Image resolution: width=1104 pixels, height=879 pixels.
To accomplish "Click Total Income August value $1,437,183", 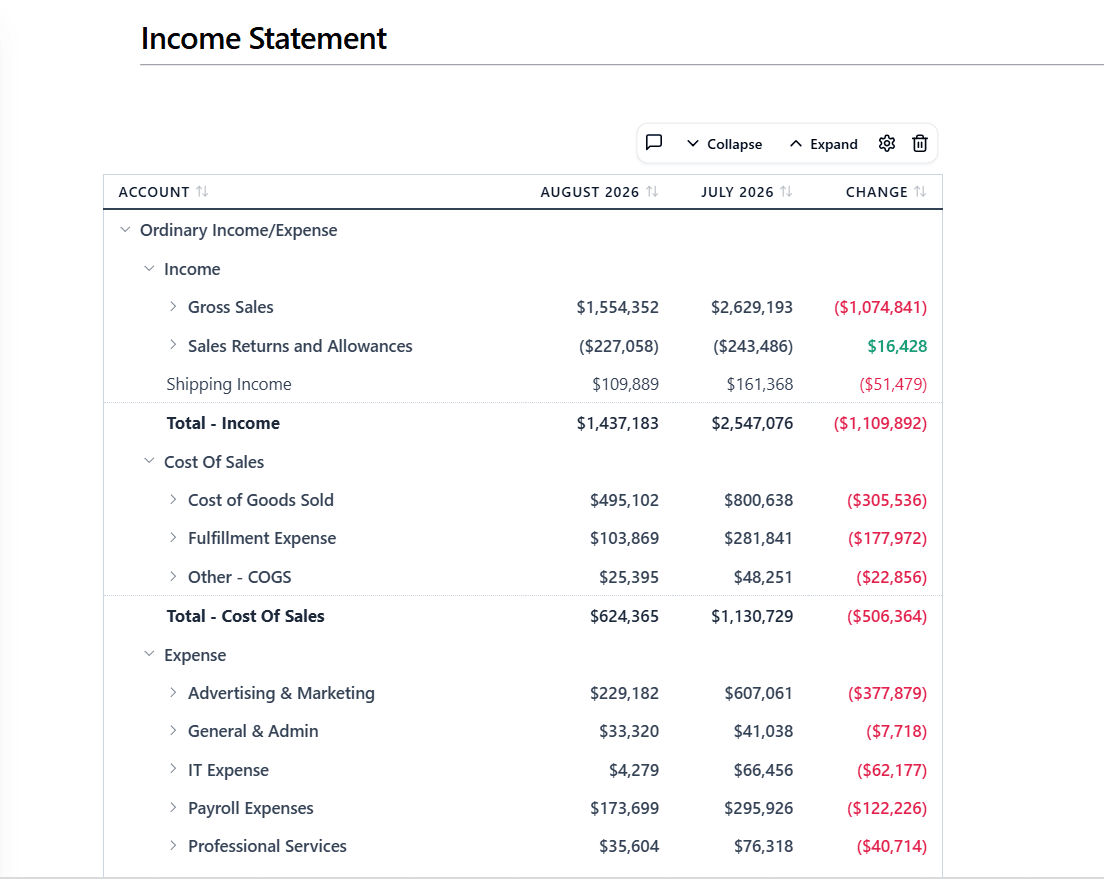I will point(617,423).
